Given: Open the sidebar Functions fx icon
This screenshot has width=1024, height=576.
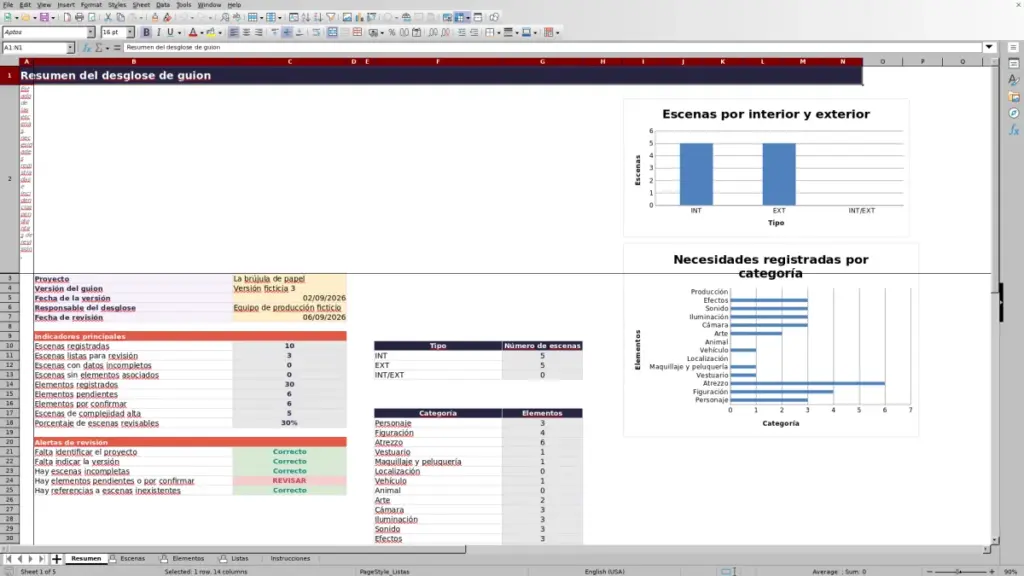Looking at the screenshot, I should click(1014, 130).
